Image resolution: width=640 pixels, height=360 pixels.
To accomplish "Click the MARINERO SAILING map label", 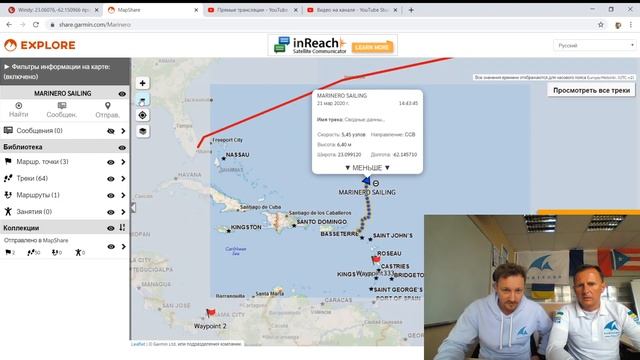I will 367,192.
